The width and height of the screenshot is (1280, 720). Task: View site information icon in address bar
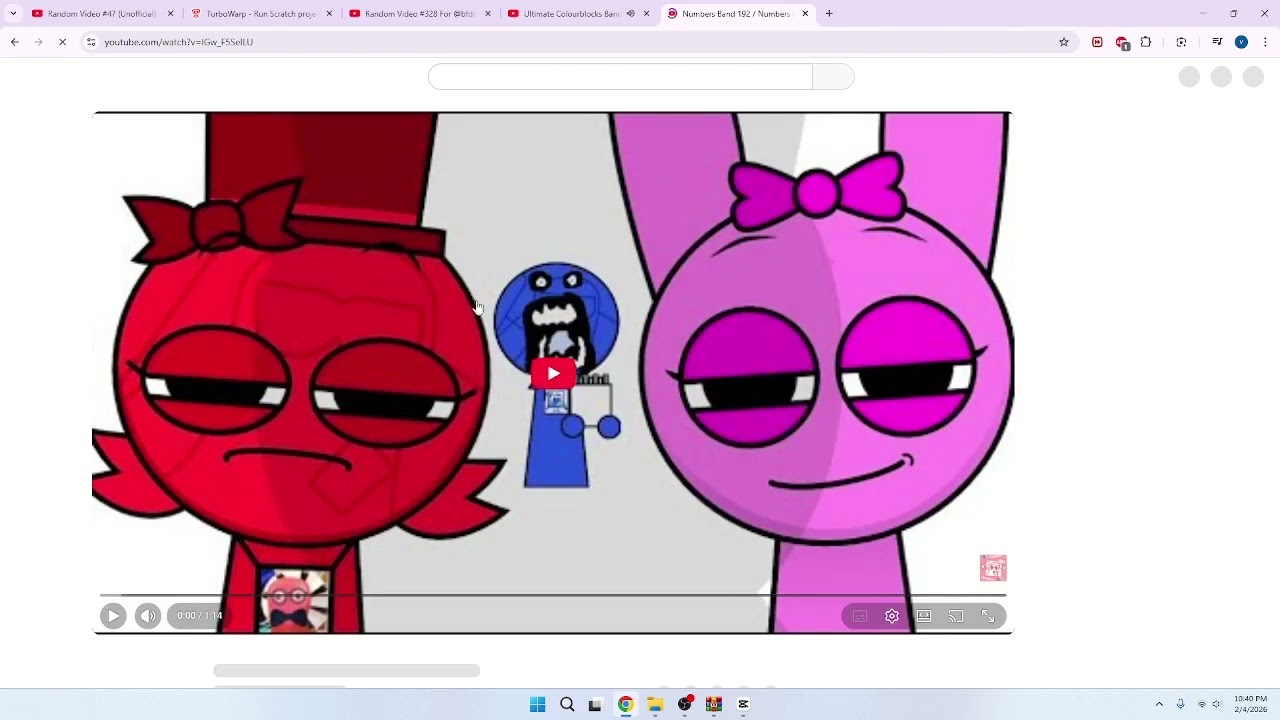coord(91,42)
